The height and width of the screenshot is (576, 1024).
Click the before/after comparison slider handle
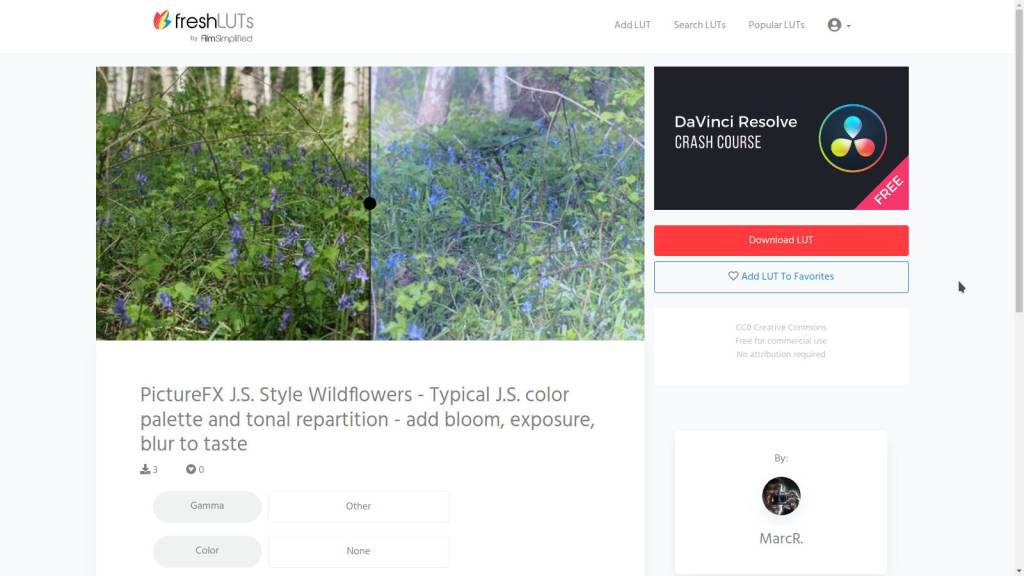coord(370,204)
